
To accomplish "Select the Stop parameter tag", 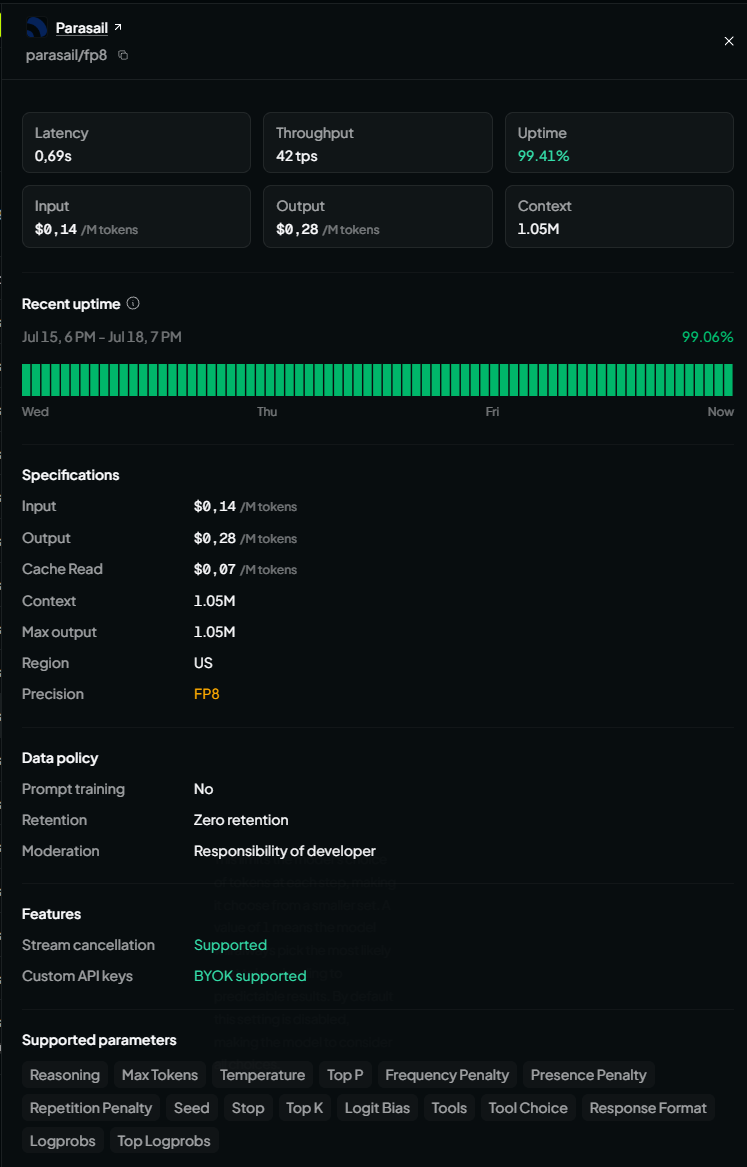I will pos(248,1108).
